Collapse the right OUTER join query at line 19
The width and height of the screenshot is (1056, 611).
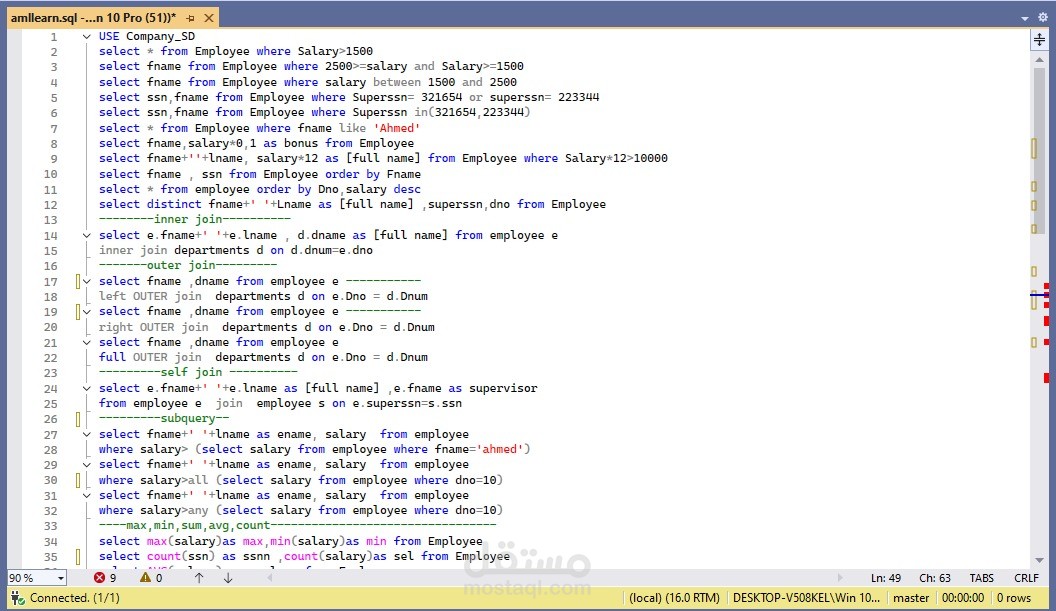coord(86,311)
